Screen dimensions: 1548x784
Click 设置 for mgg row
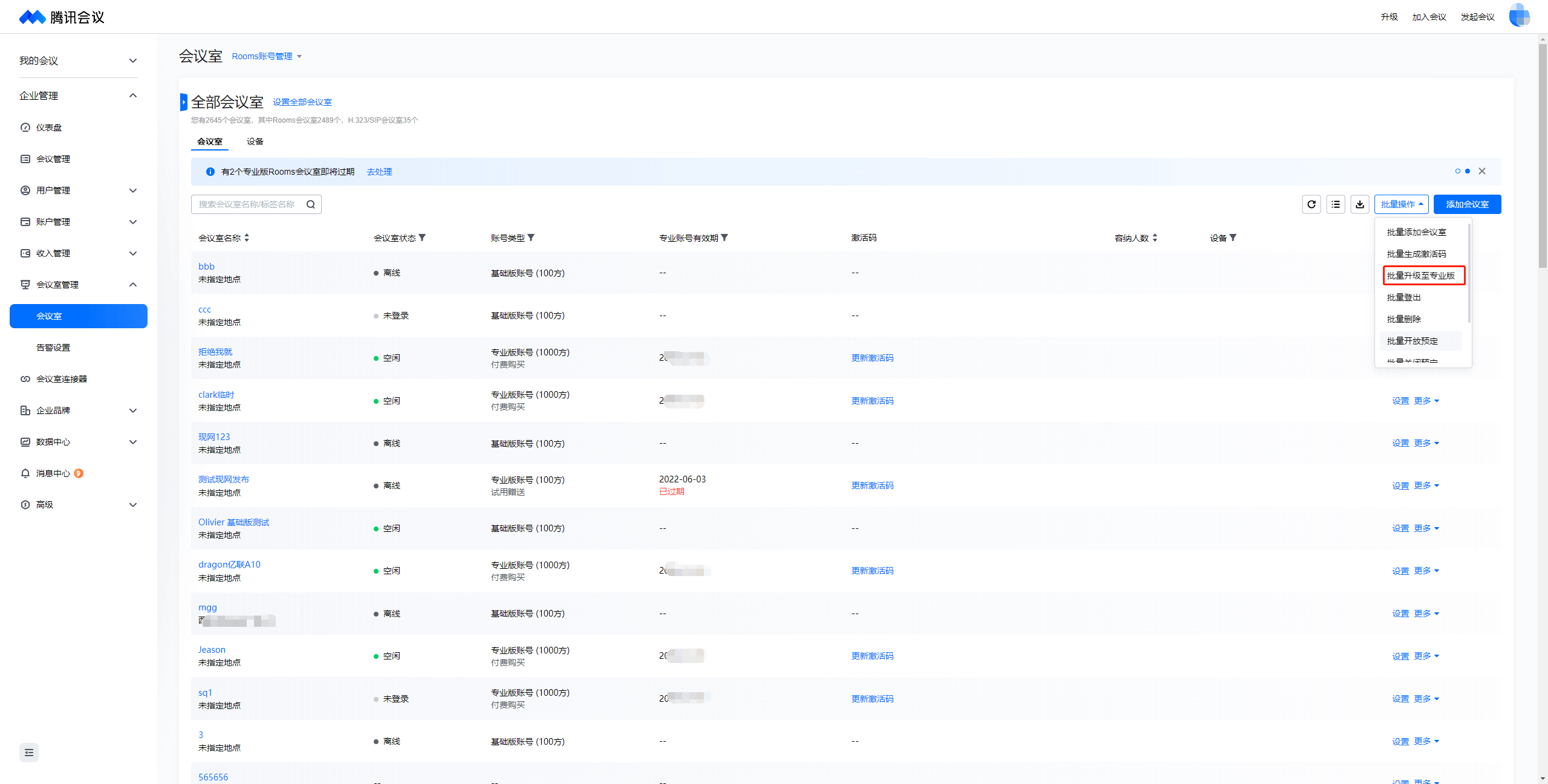[1400, 614]
